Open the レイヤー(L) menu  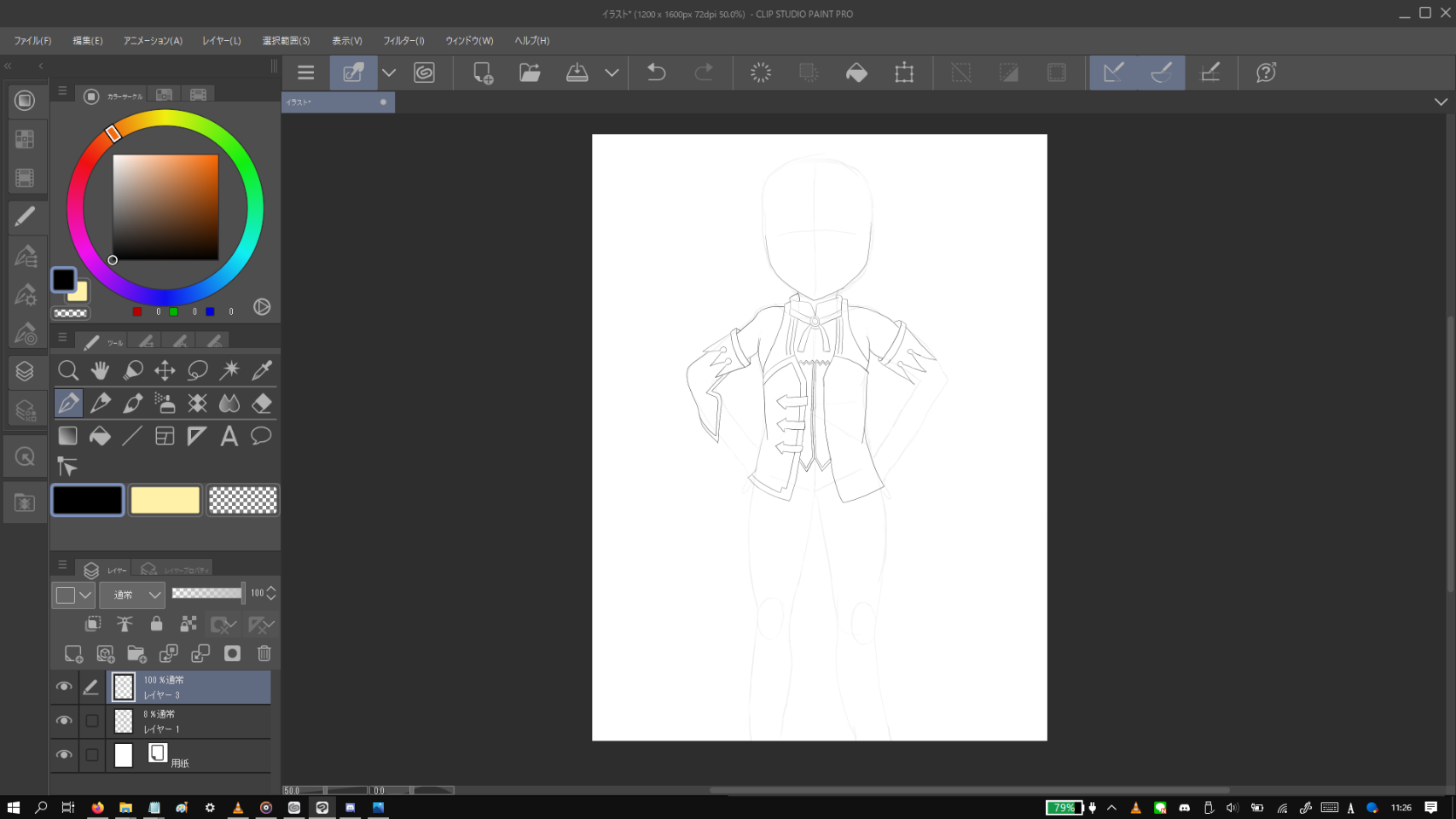[222, 40]
